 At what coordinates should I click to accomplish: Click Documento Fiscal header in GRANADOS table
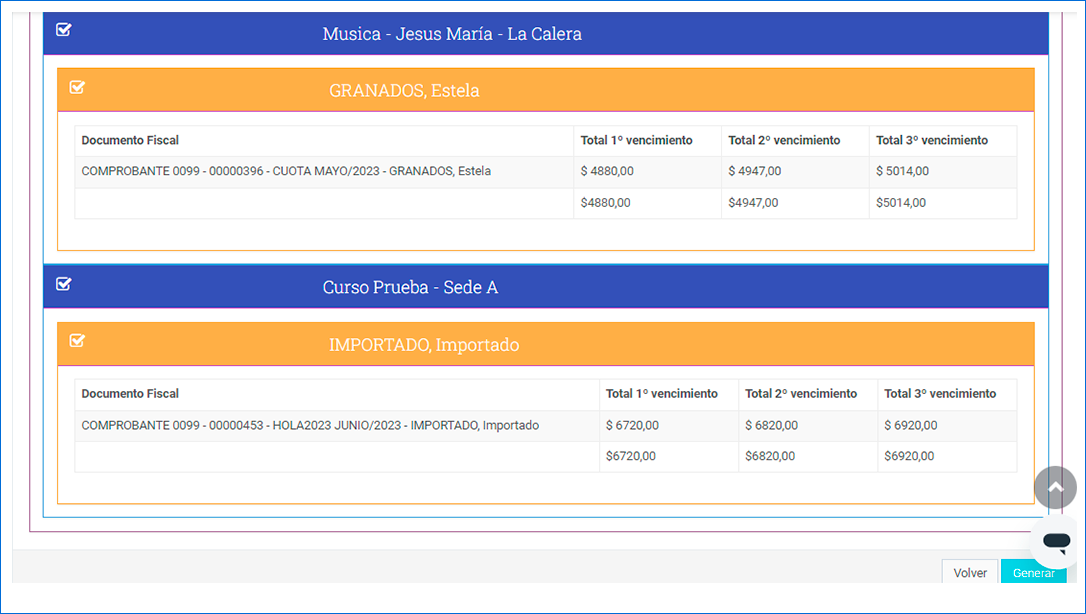point(130,141)
